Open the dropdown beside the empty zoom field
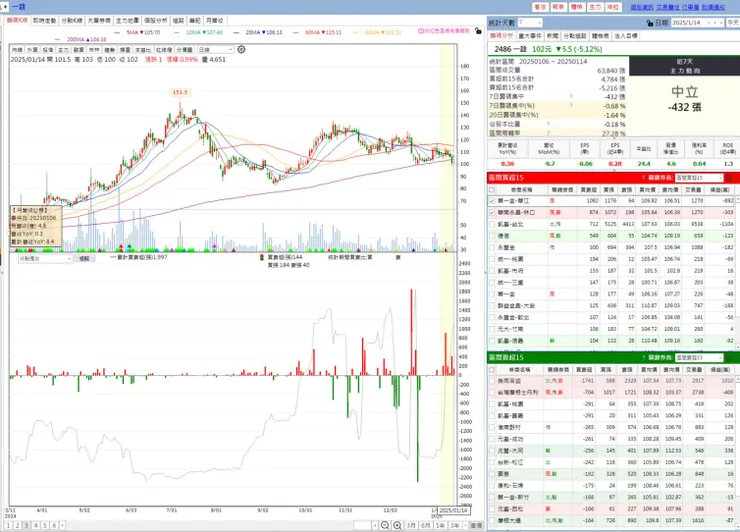This screenshot has height=532, width=740. (x=375, y=525)
